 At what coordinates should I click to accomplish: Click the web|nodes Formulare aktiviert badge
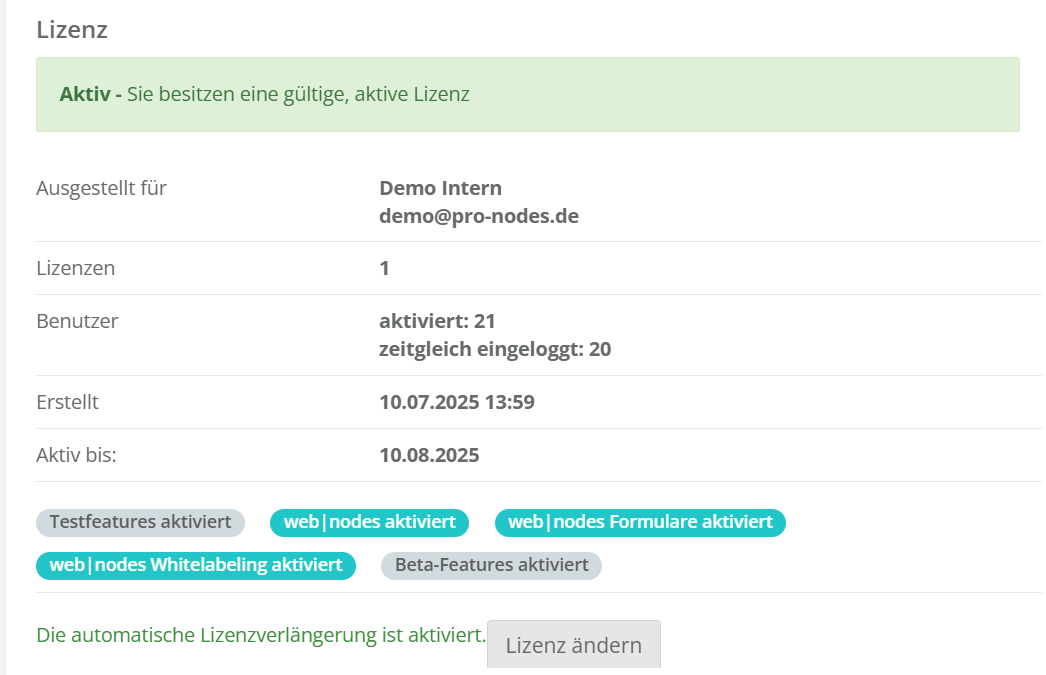point(640,522)
